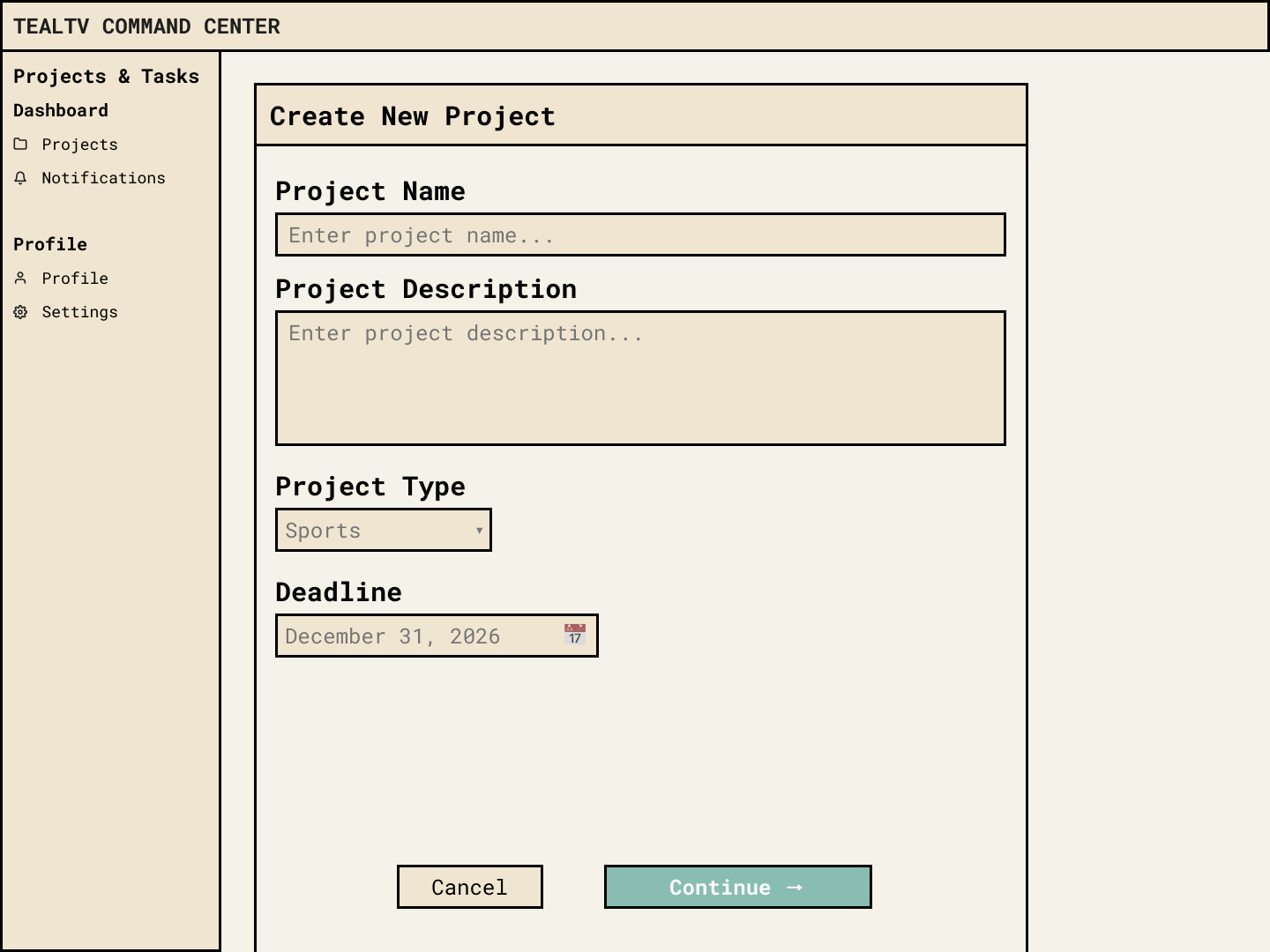1270x952 pixels.
Task: Go to Notifications page
Action: pyautogui.click(x=90, y=178)
